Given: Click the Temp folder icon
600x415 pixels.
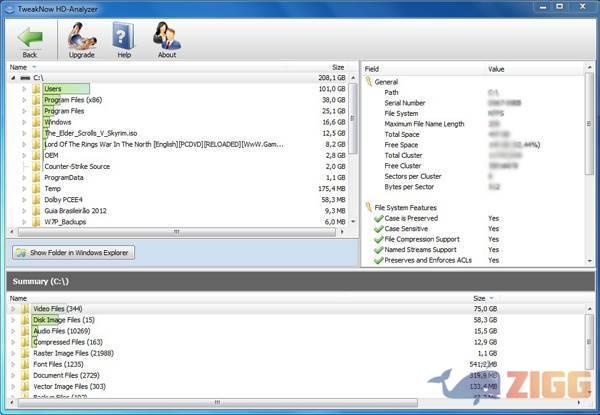Looking at the screenshot, I should tap(36, 189).
